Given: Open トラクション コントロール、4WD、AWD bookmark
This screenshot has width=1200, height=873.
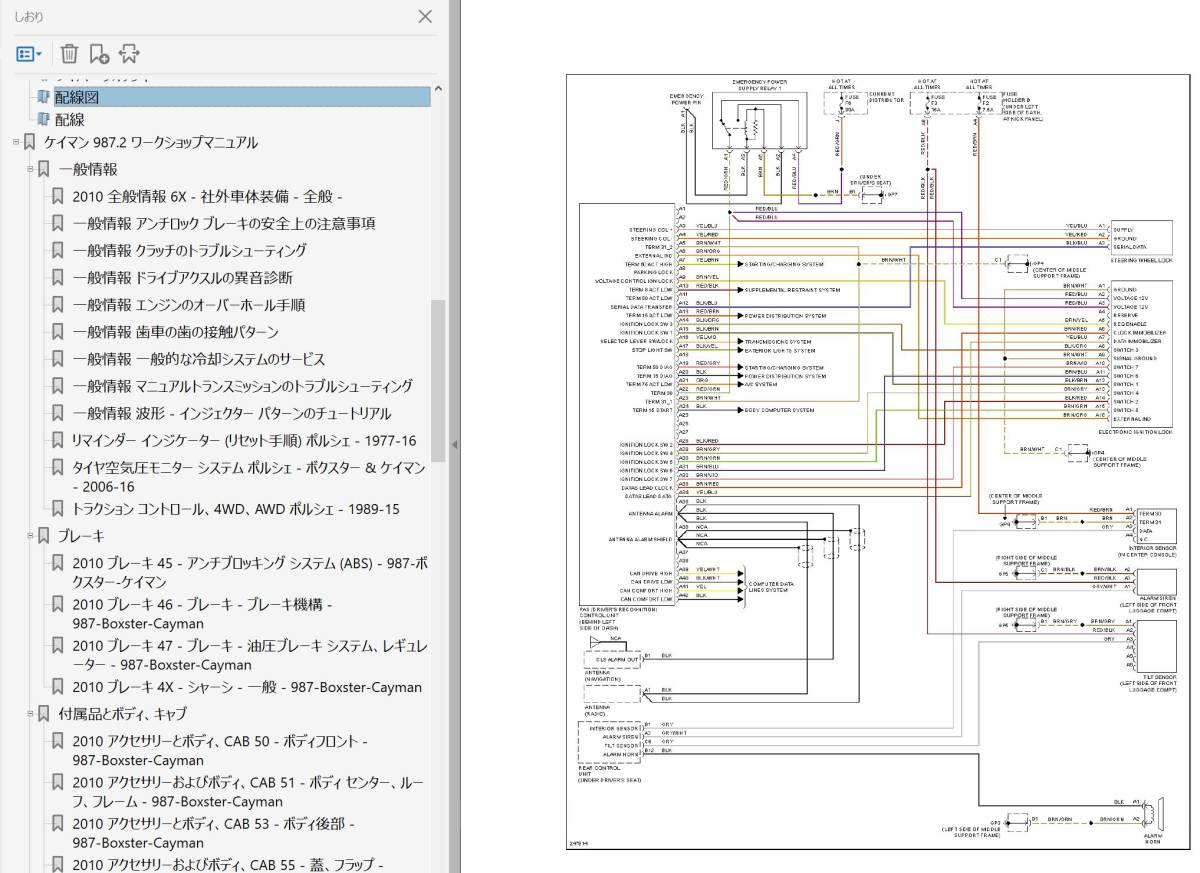Looking at the screenshot, I should click(x=235, y=508).
